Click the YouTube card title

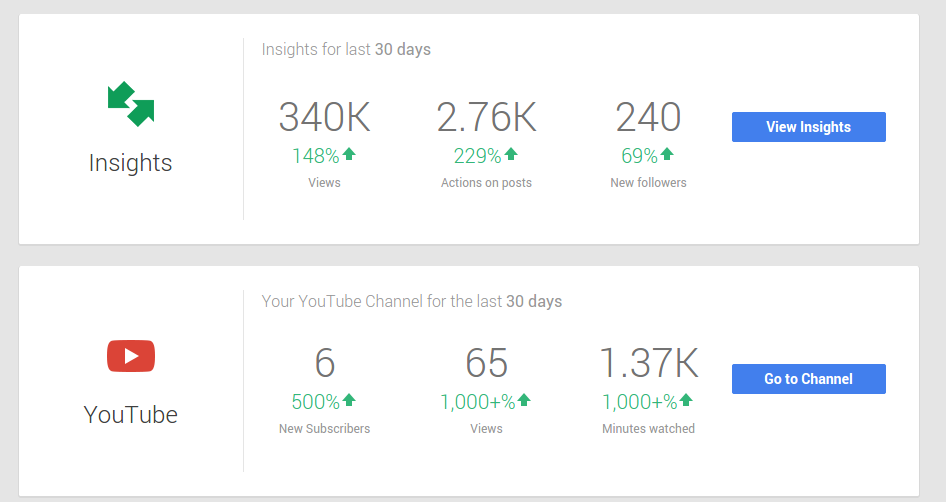pos(130,415)
